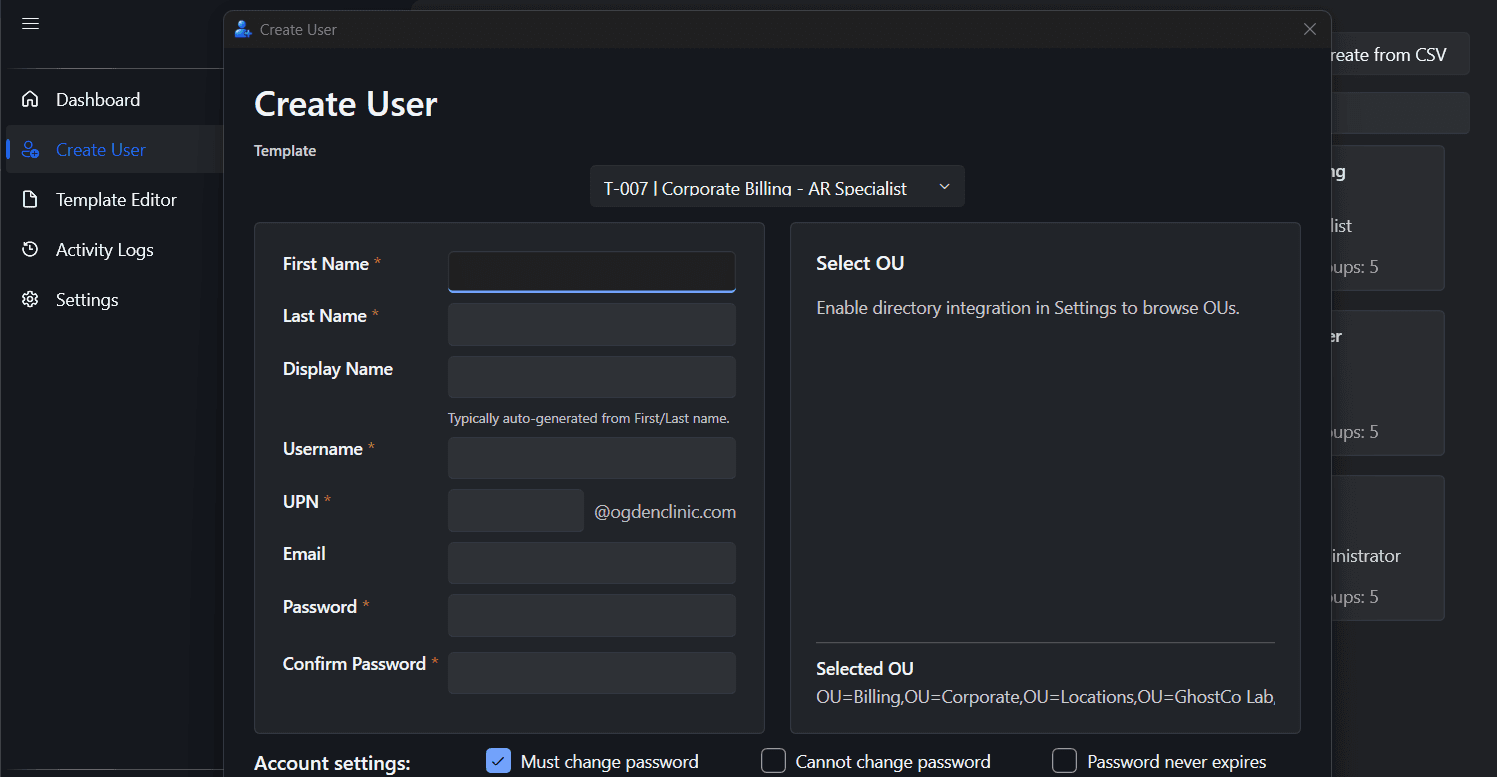The height and width of the screenshot is (777, 1497).
Task: Click 'Enable directory integration in Settings' message
Action: (x=1028, y=308)
